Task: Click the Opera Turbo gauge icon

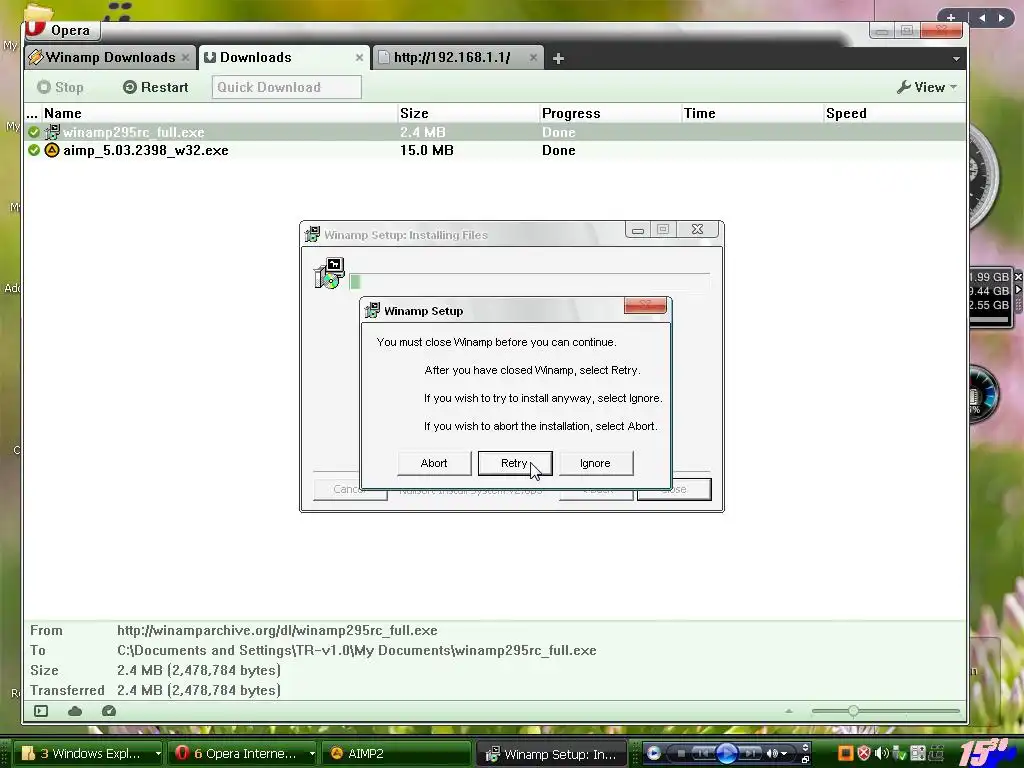Action: point(109,711)
